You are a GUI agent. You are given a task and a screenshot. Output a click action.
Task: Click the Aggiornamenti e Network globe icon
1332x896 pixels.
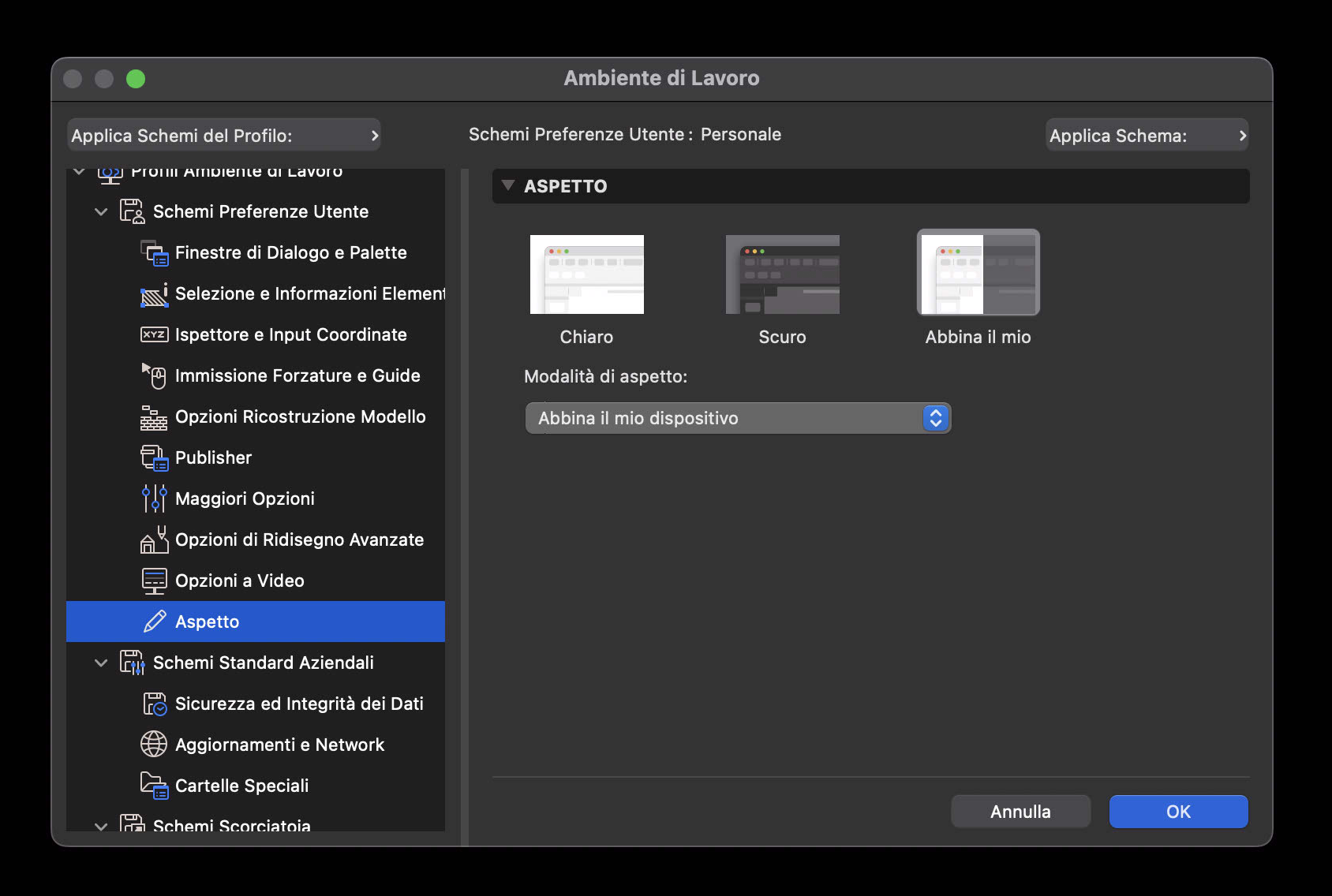(155, 745)
